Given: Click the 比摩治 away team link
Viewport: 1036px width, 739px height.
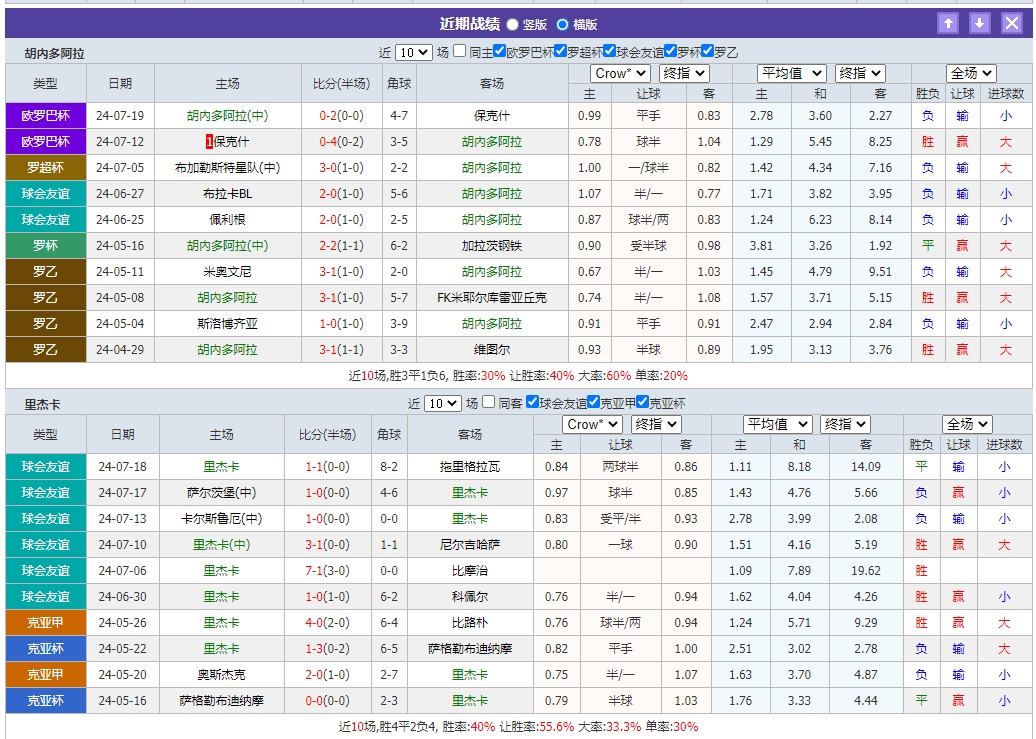Looking at the screenshot, I should click(x=468, y=569).
